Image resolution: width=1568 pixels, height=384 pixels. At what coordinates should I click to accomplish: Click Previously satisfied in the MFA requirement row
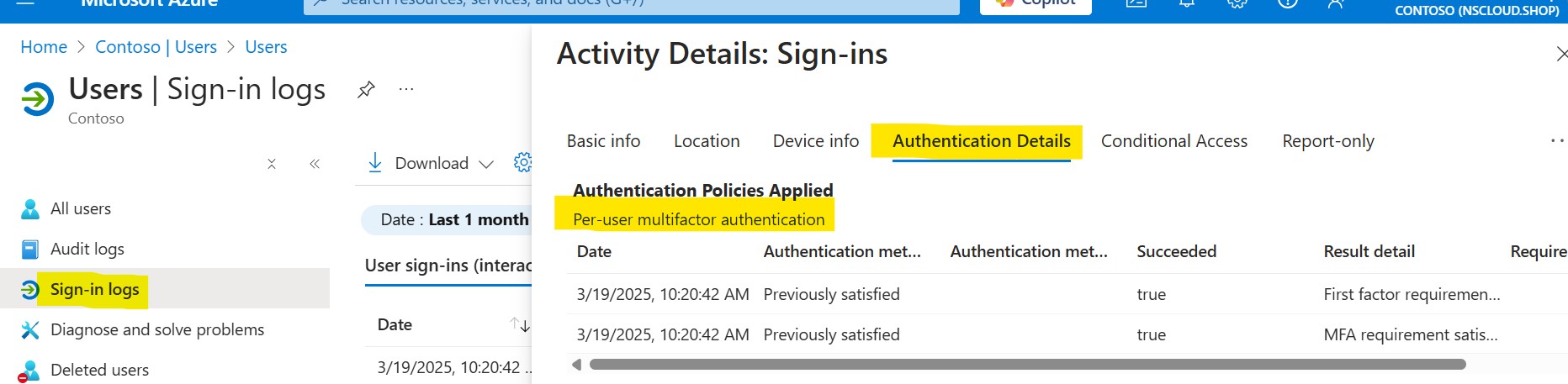point(831,335)
